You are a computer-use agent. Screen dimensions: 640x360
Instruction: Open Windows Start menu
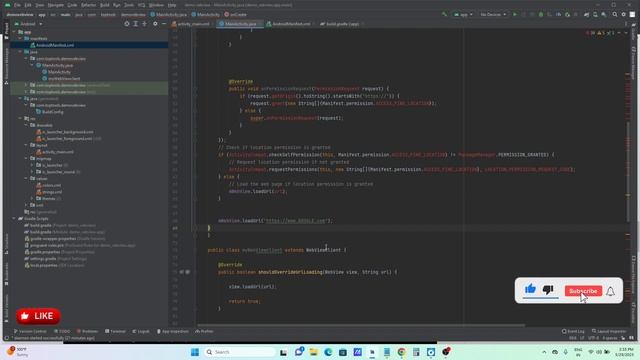195,352
